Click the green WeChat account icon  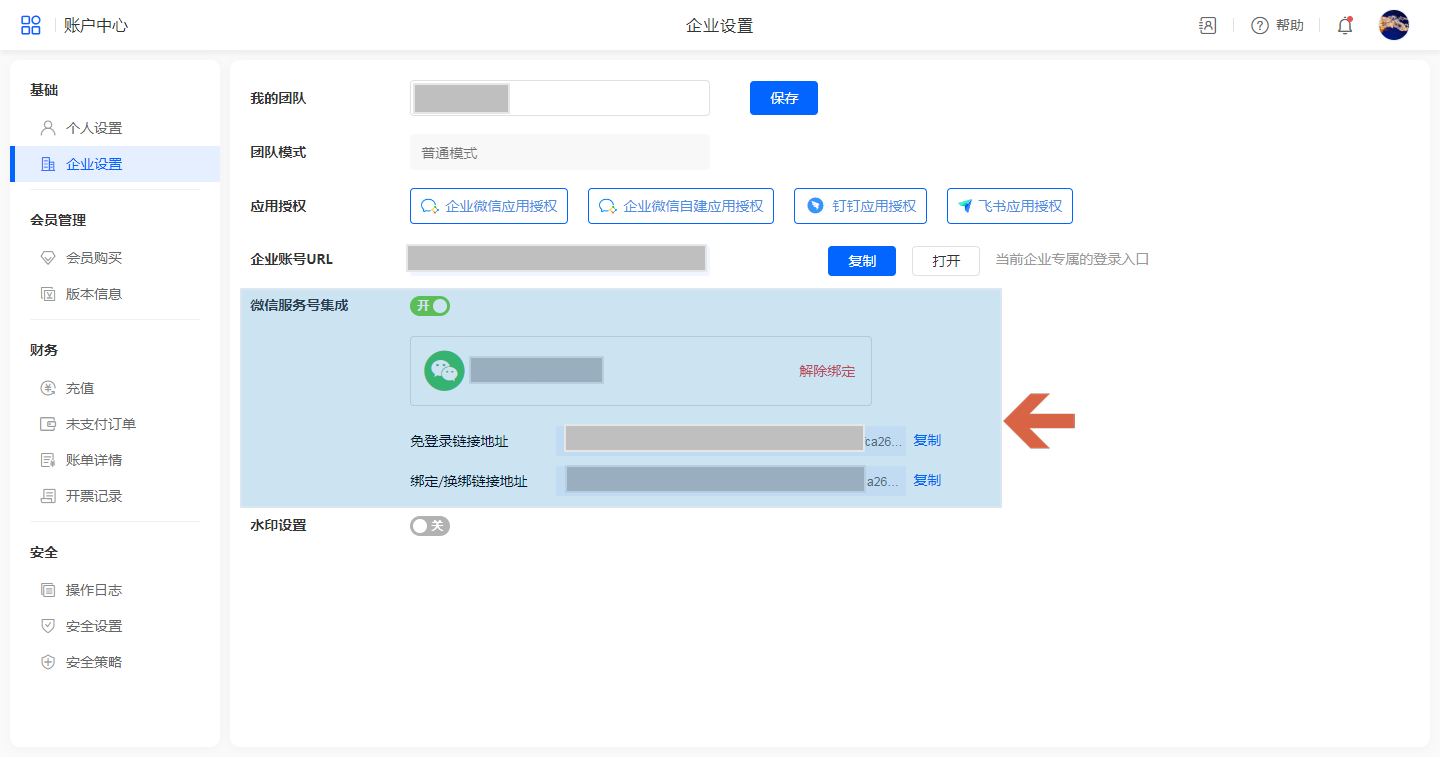click(x=444, y=371)
